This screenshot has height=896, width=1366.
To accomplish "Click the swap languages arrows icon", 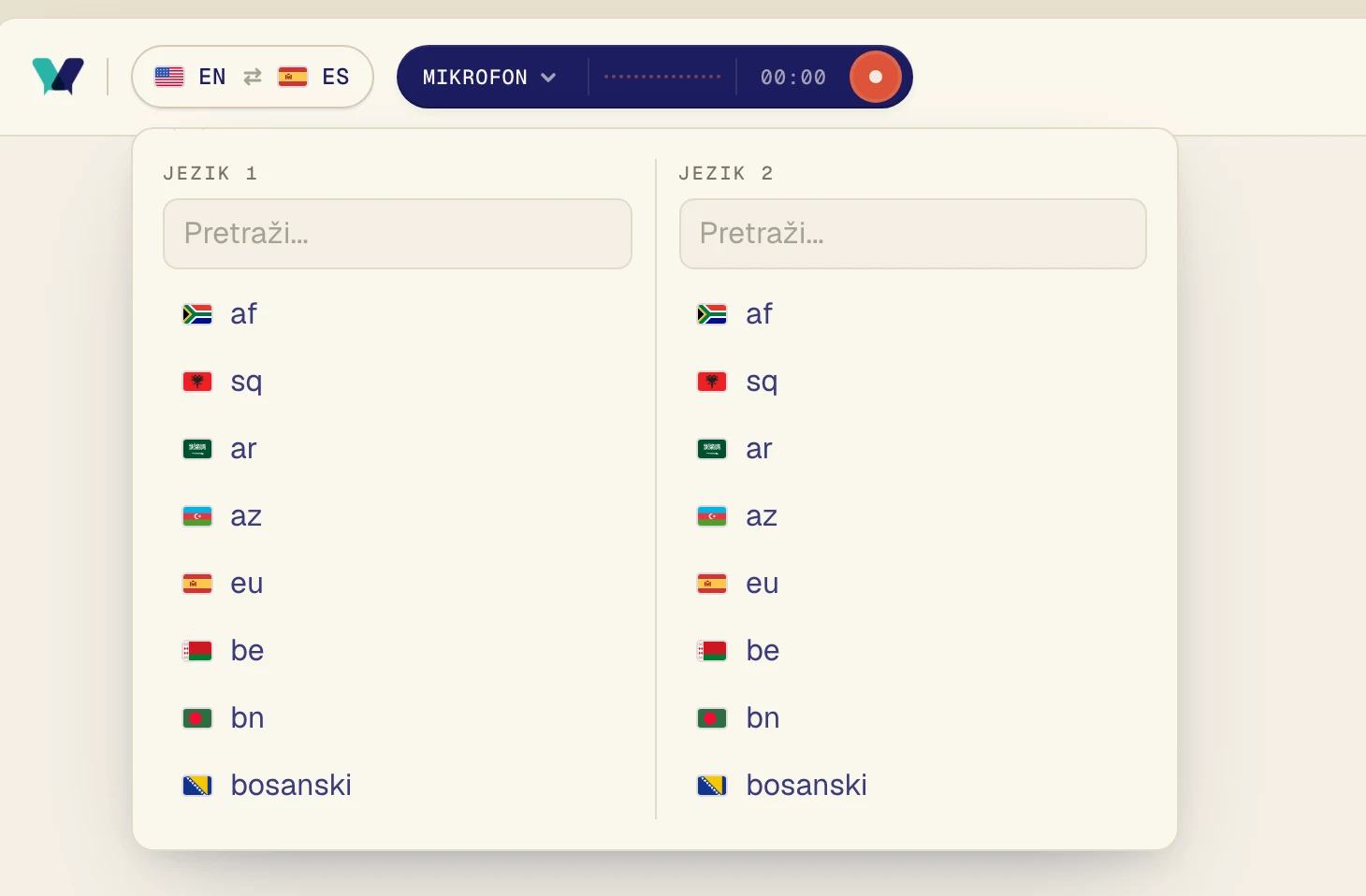I will click(x=253, y=77).
